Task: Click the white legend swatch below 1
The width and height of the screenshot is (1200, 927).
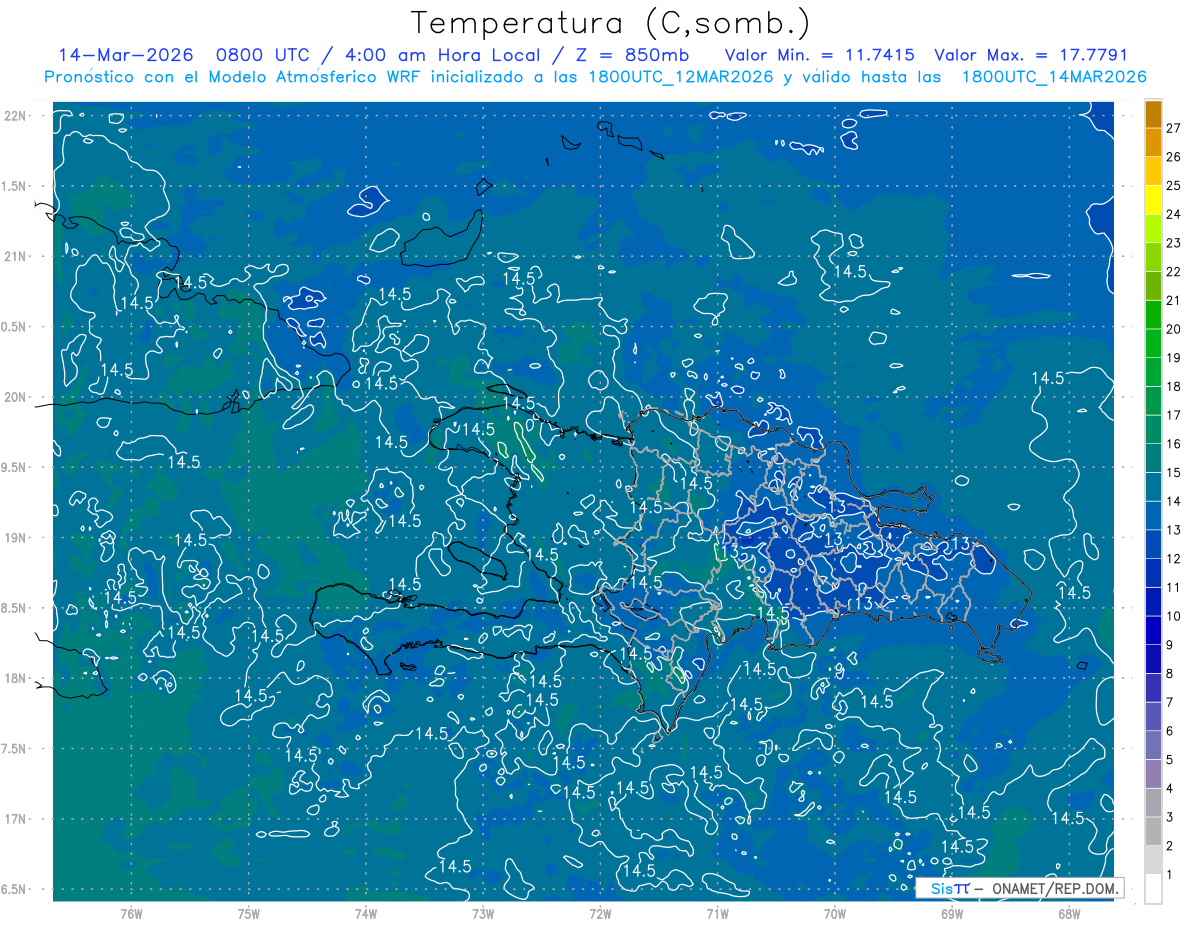Action: click(x=1153, y=889)
